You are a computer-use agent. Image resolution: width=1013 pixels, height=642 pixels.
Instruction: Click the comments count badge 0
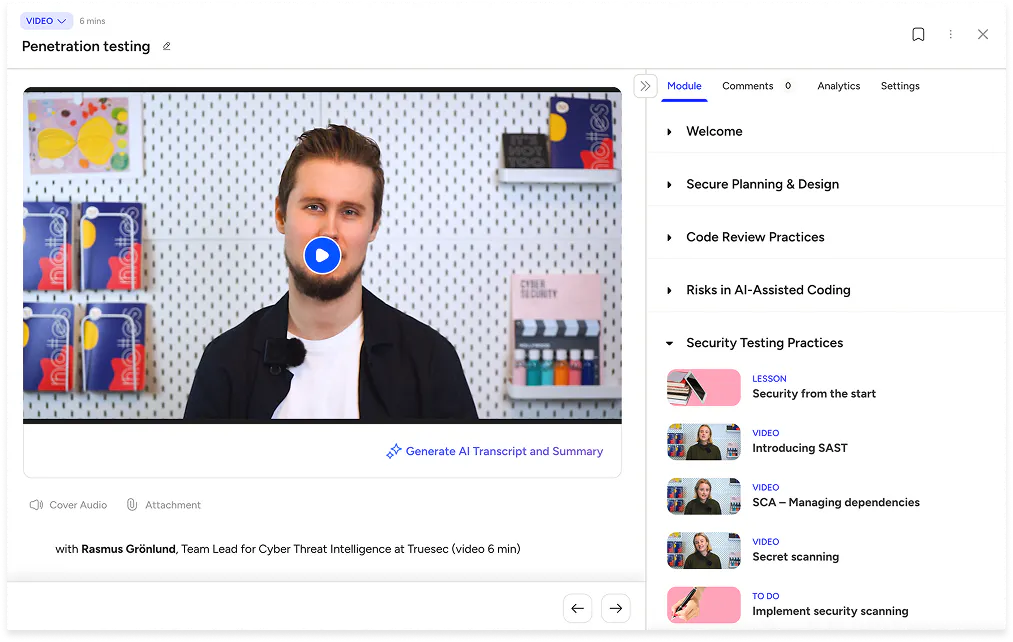788,86
